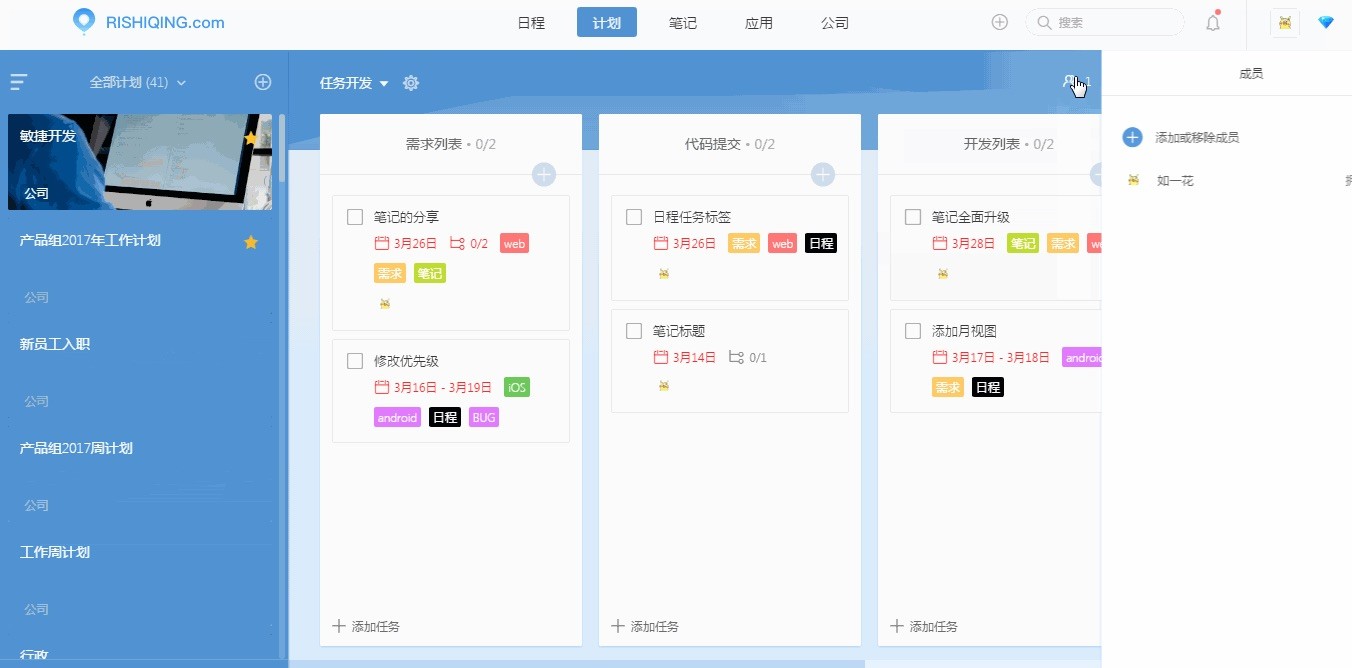Click the 笔记 tag on 笔记的分享 card
1352x668 pixels.
coord(430,273)
